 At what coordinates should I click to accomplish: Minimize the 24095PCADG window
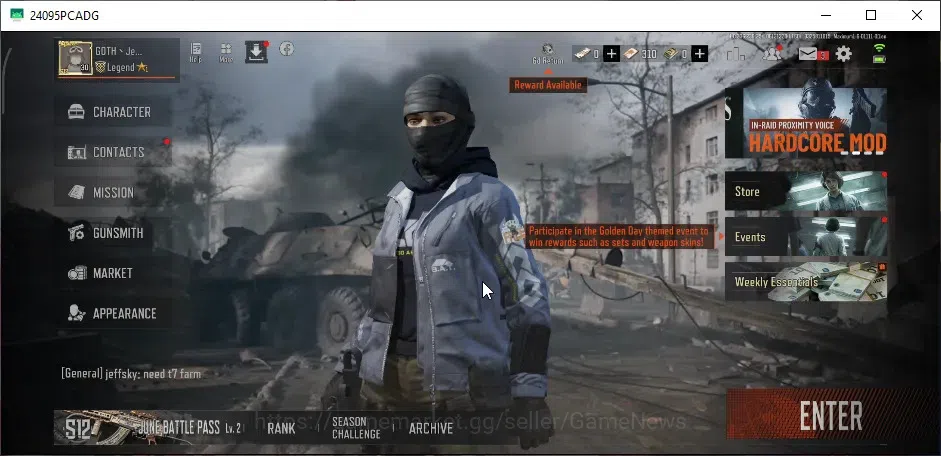point(825,15)
